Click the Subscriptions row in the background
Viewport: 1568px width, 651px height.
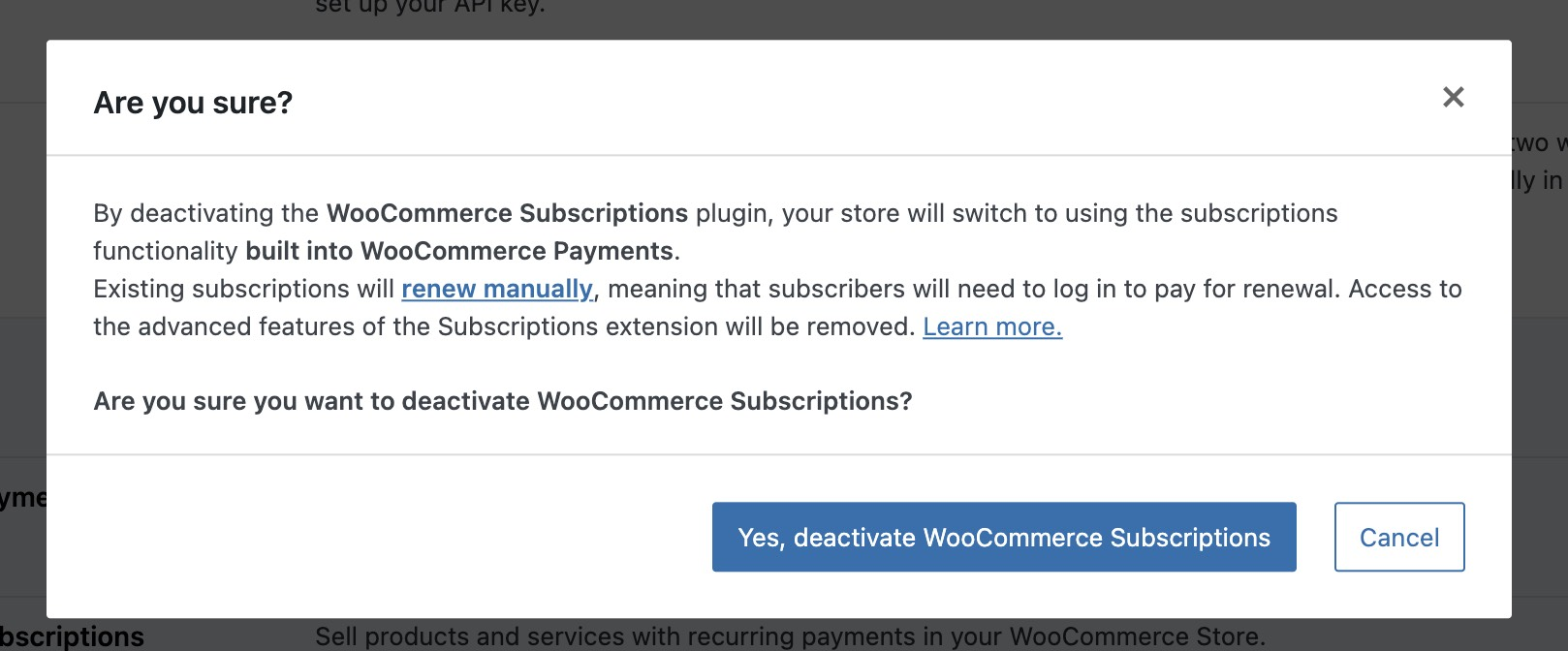tap(73, 636)
